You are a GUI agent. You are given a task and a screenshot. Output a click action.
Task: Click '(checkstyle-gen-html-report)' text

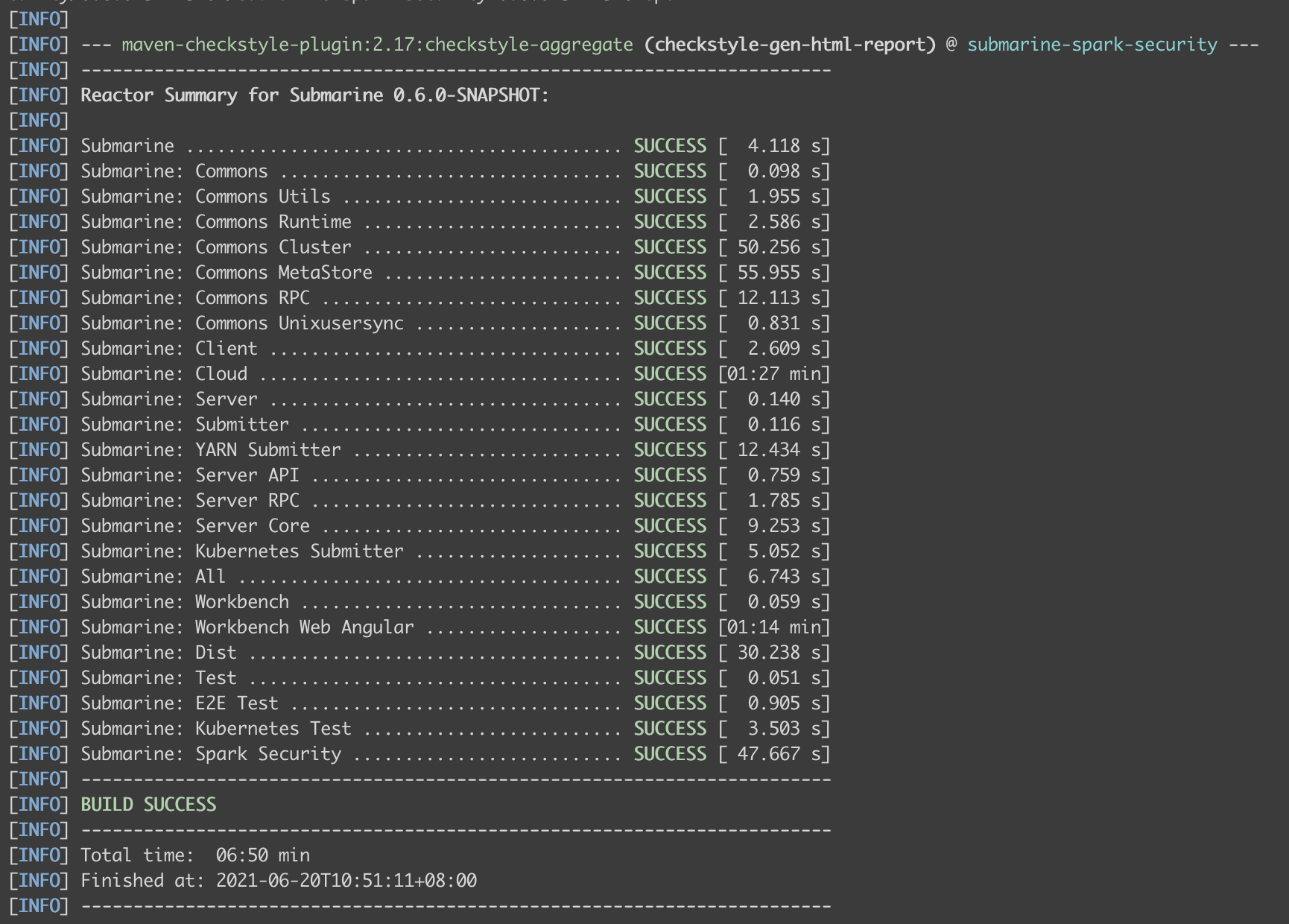(790, 45)
